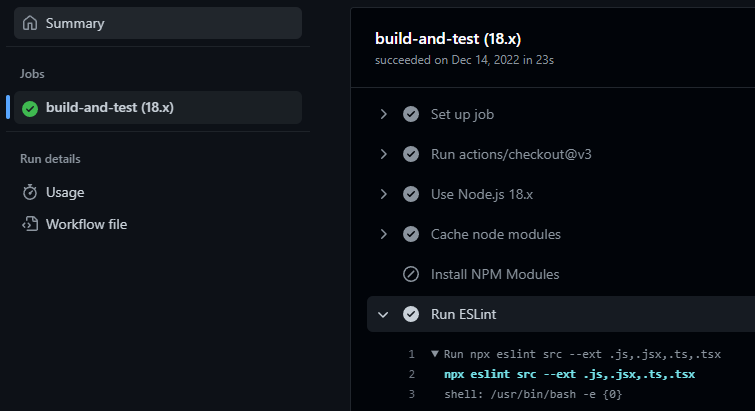Expand the Set up job step
Viewport: 755px width, 411px height.
point(383,114)
